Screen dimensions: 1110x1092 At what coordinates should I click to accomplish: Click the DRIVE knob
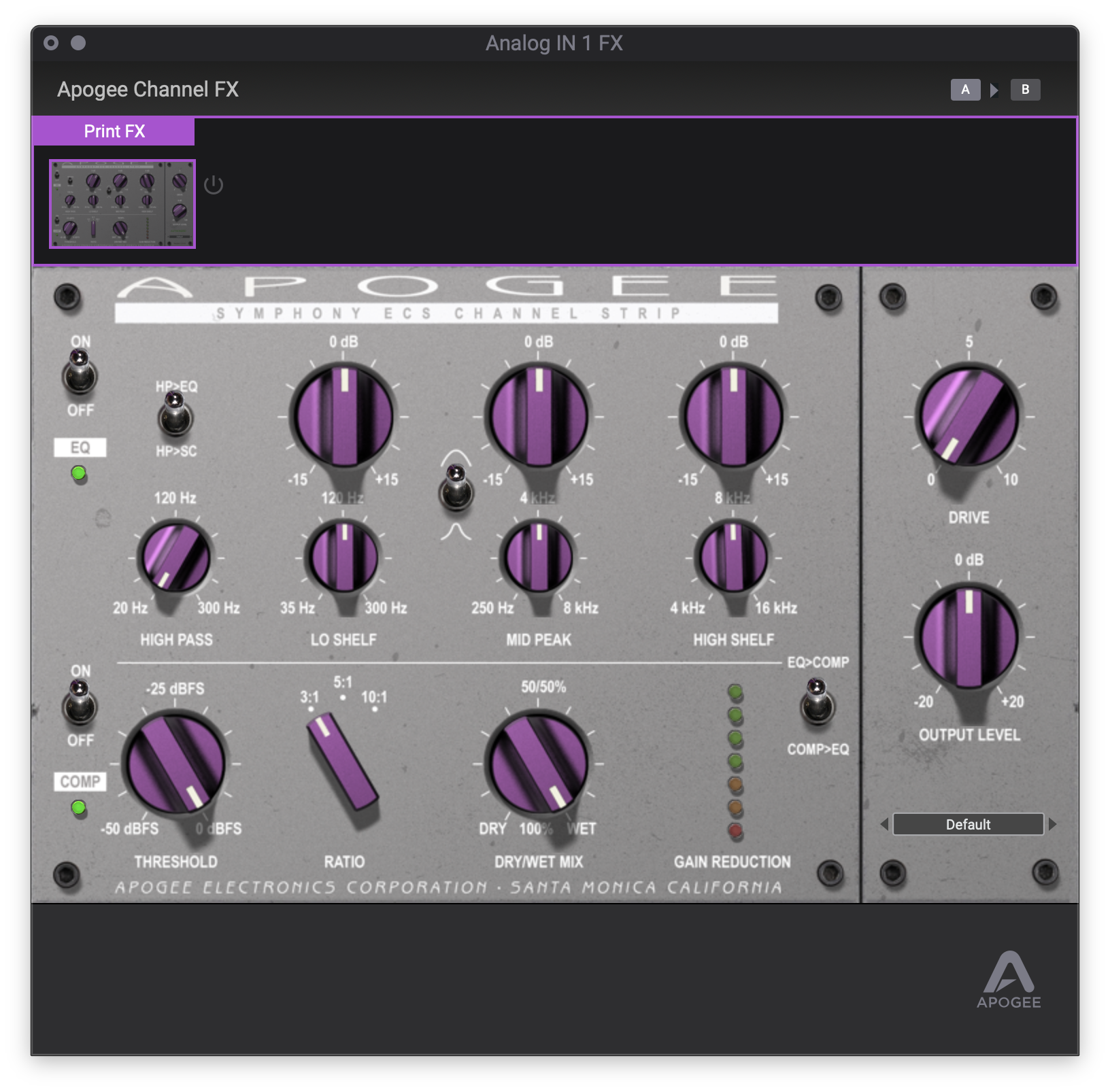(969, 415)
